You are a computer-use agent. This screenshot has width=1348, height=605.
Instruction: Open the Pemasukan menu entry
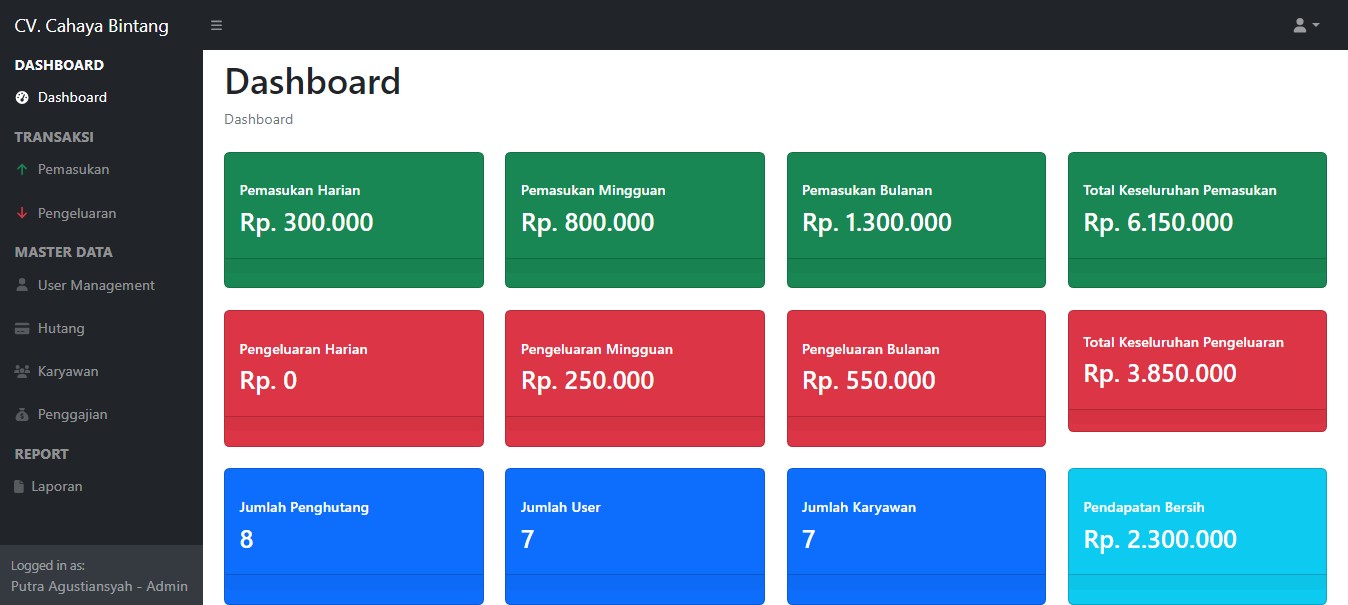[72, 169]
